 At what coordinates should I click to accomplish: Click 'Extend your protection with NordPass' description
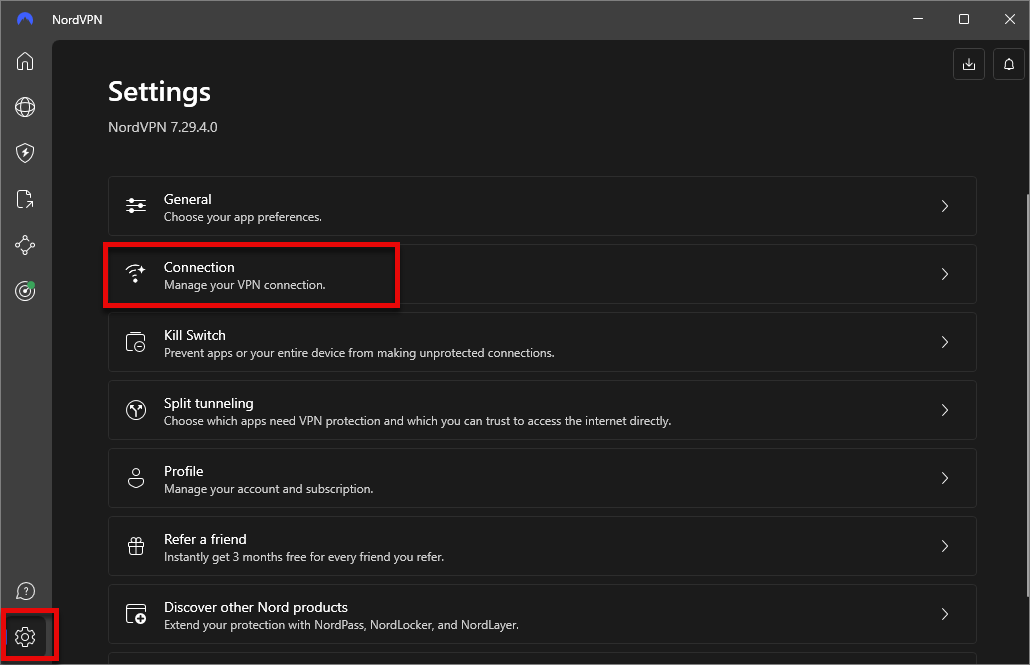click(x=341, y=625)
